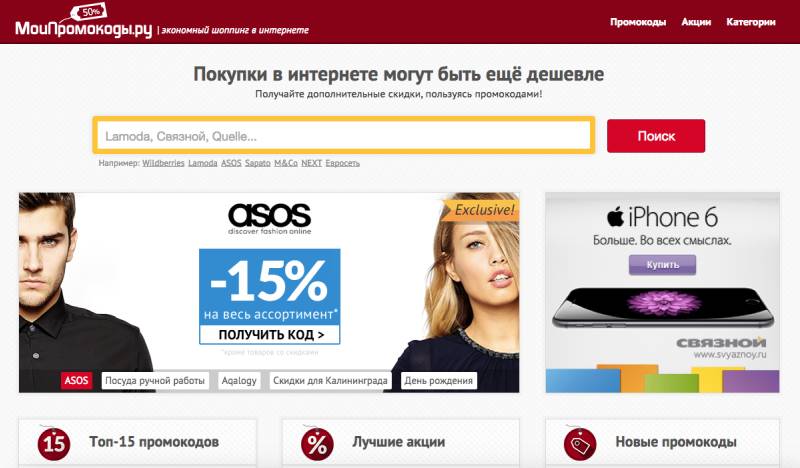Click the МоиПромокоды.ру site logo
This screenshot has width=800, height=468.
[84, 21]
